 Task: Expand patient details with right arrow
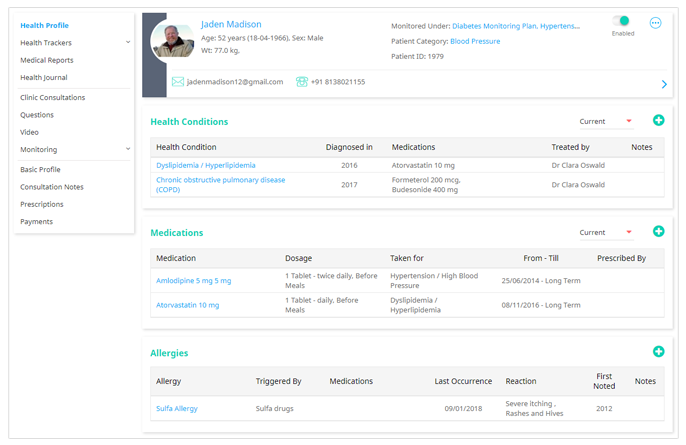tap(664, 84)
